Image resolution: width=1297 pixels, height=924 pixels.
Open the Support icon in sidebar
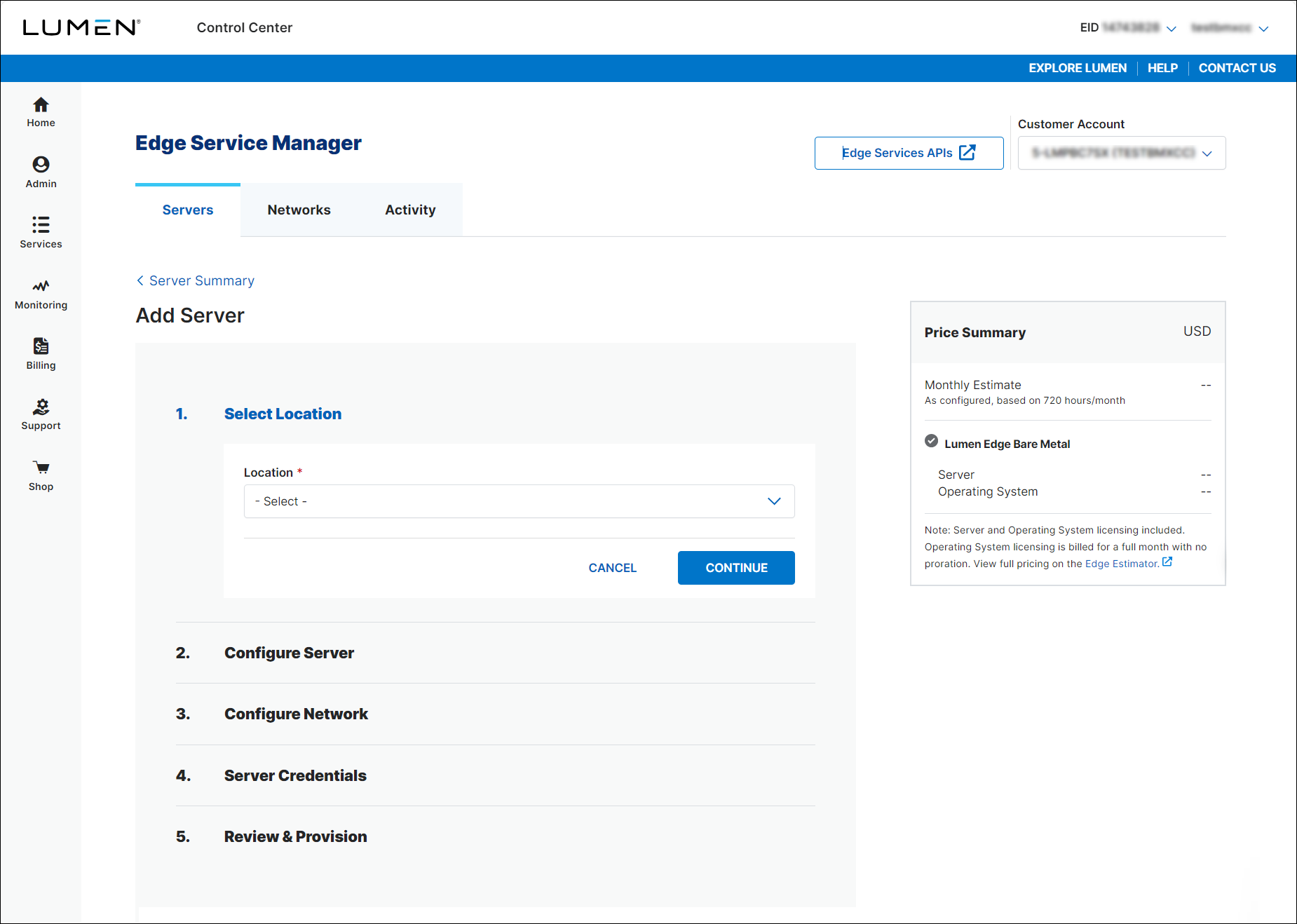point(41,407)
